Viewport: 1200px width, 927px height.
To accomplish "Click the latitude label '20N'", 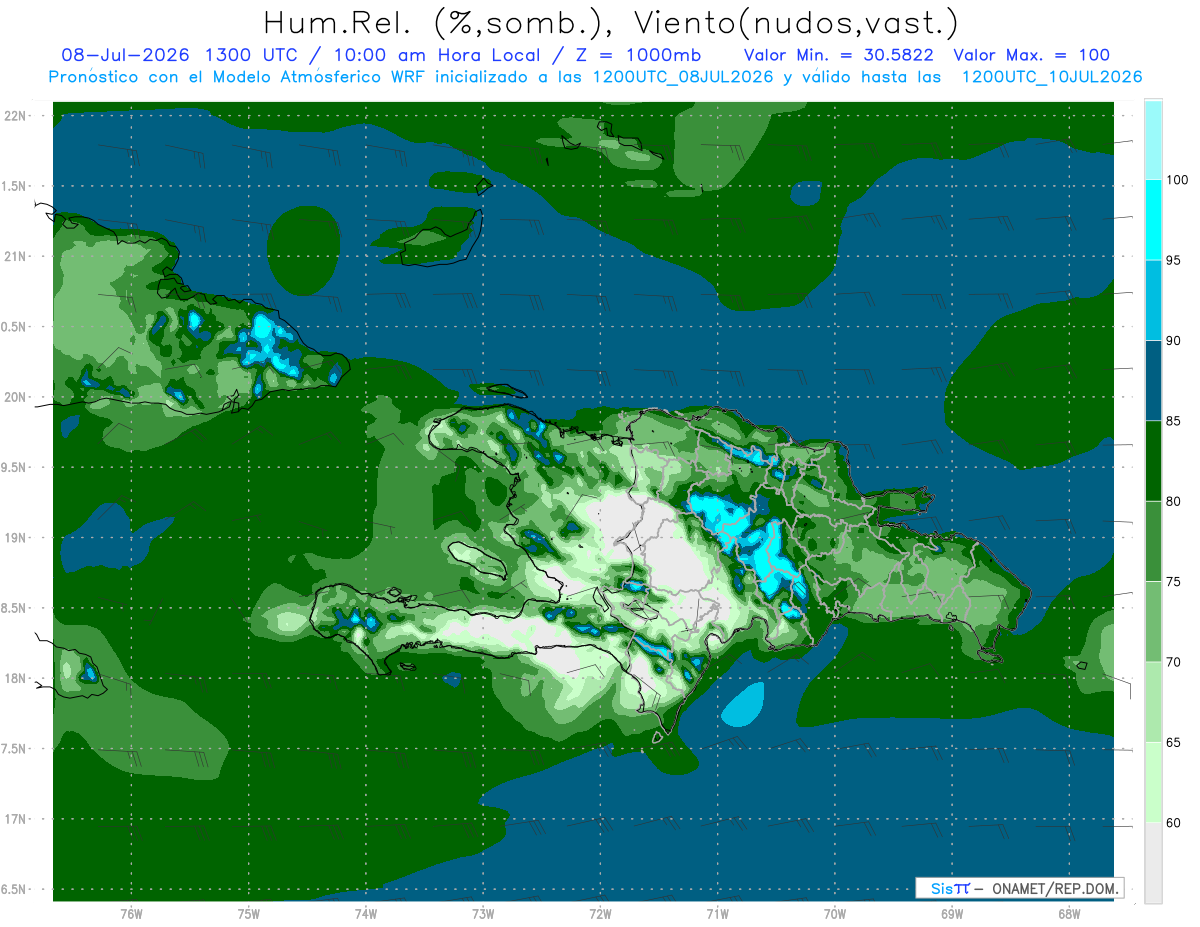I will 16,397.
